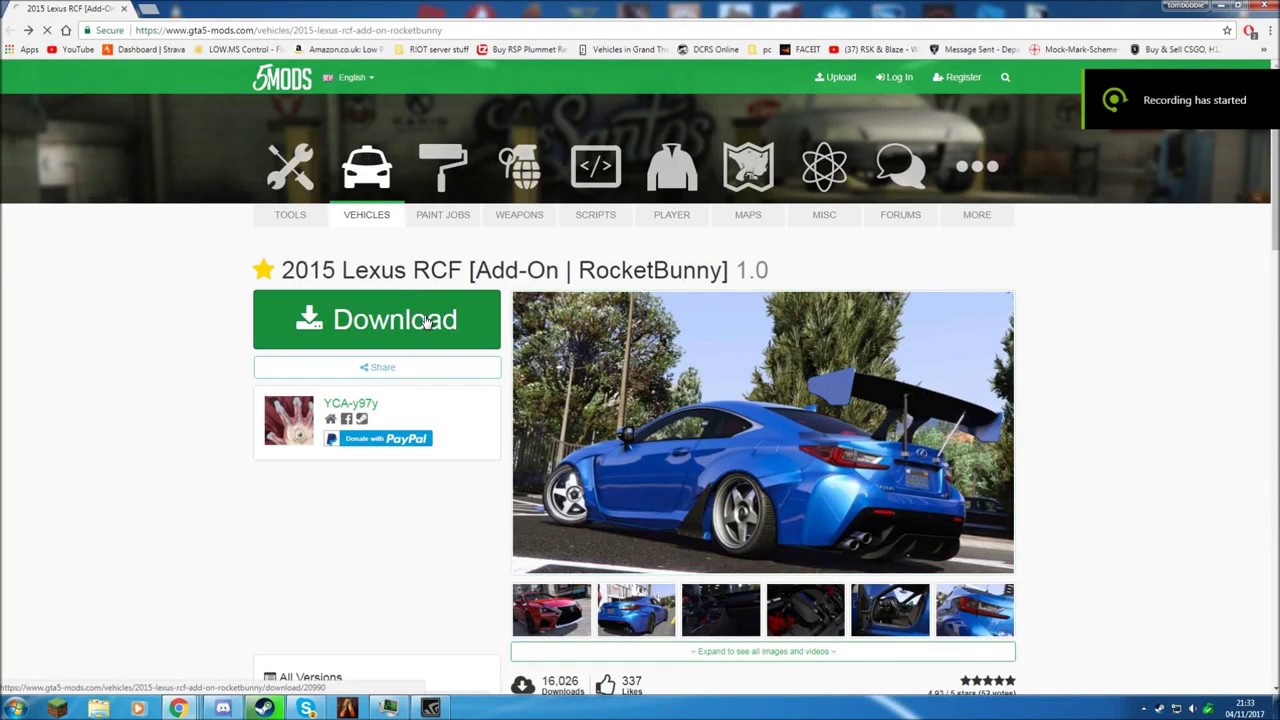Image resolution: width=1280 pixels, height=720 pixels.
Task: View the second blue Lexus thumbnail
Action: [x=636, y=610]
